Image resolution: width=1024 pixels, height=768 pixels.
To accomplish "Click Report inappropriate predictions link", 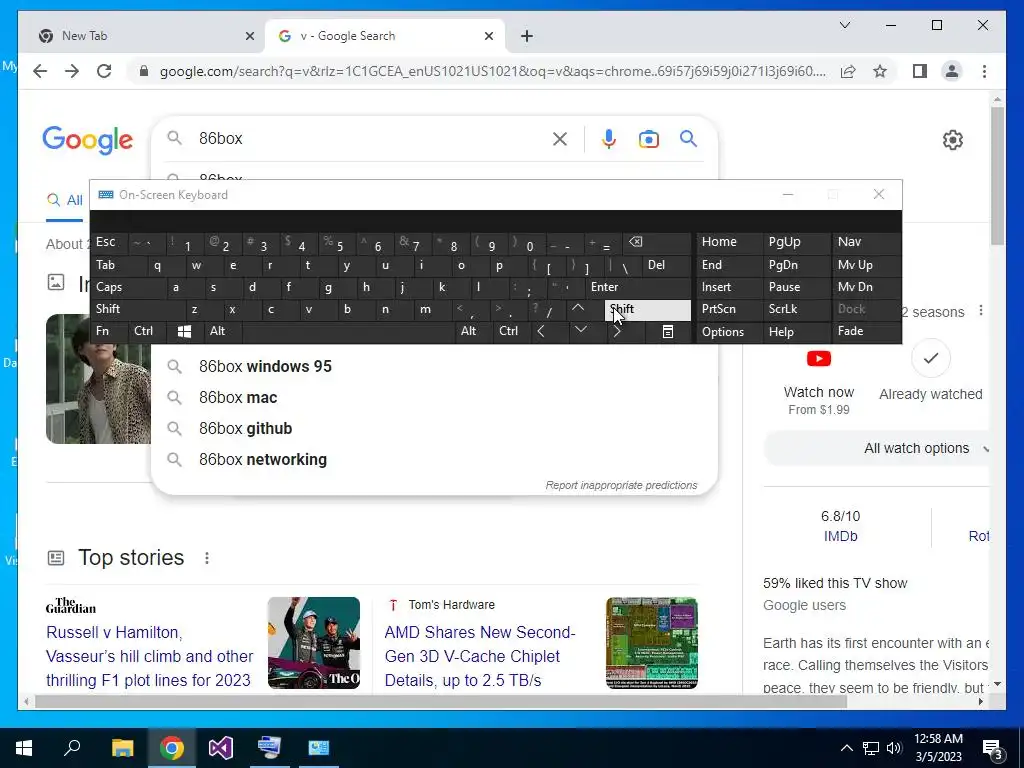I will point(621,485).
